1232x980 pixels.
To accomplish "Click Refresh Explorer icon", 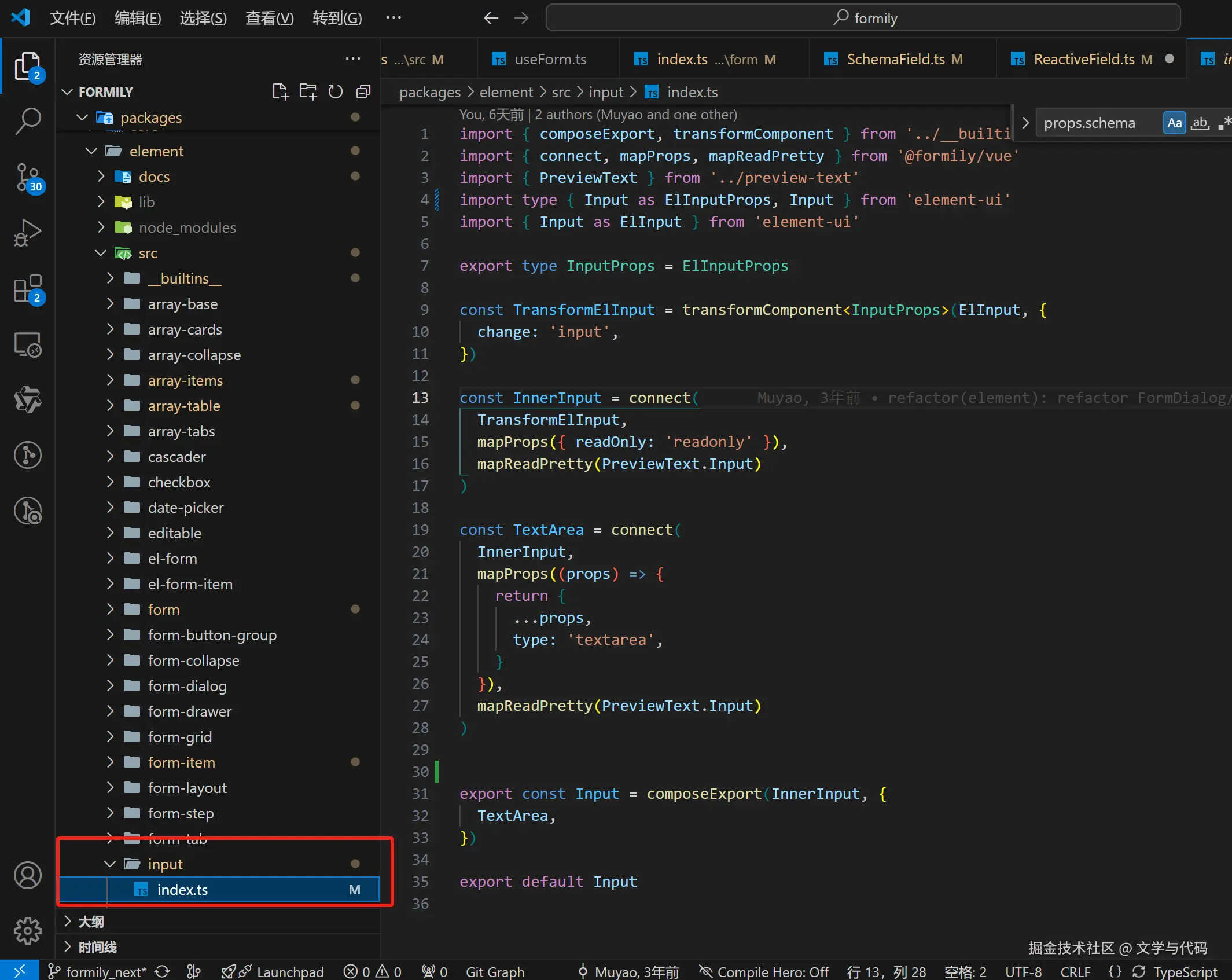I will tap(336, 92).
